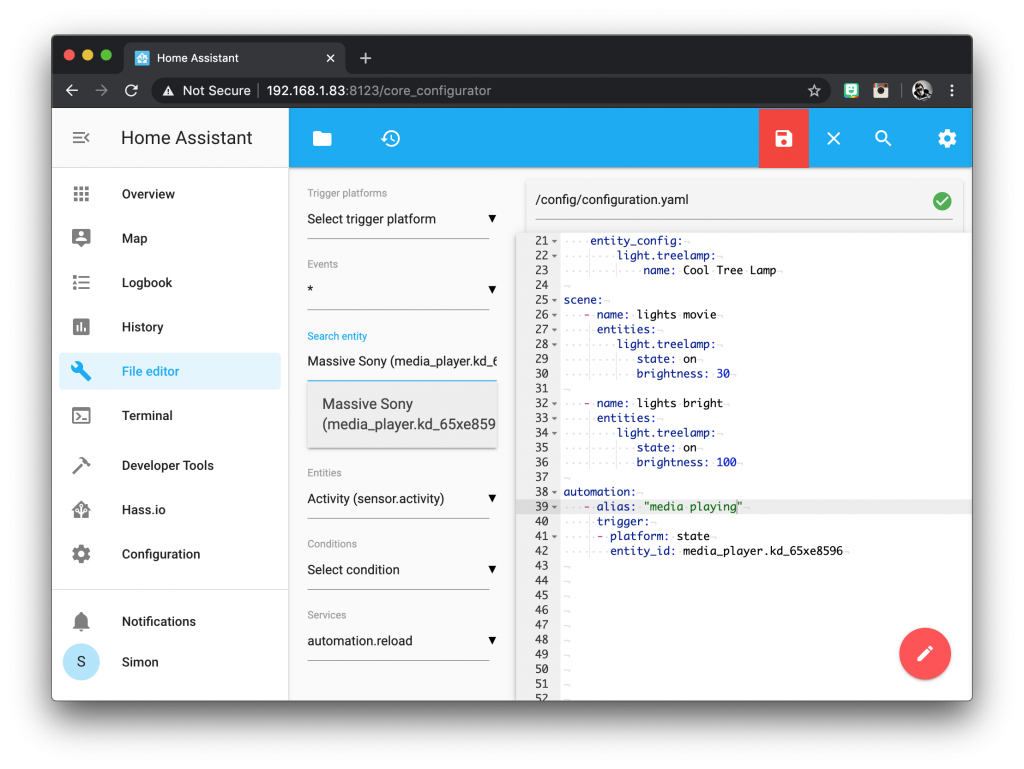Go back in browser navigation
This screenshot has width=1024, height=769.
click(x=72, y=91)
